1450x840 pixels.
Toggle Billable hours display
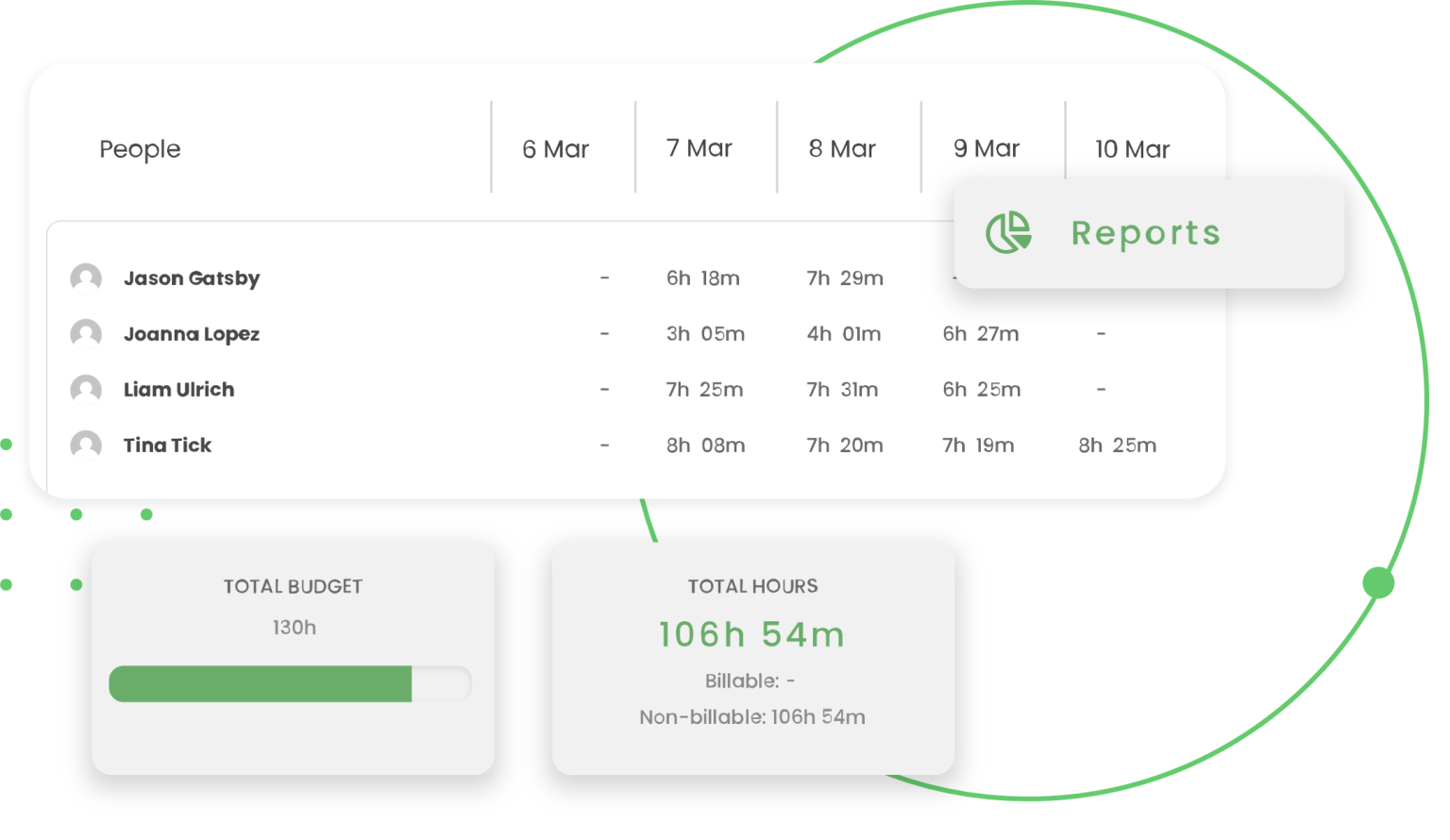(752, 680)
